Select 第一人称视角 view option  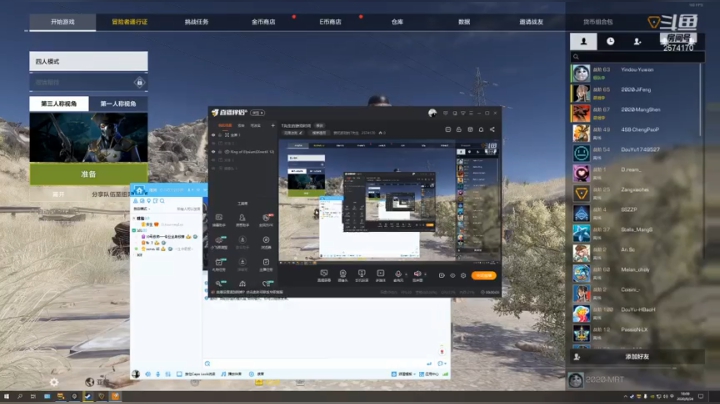(118, 104)
